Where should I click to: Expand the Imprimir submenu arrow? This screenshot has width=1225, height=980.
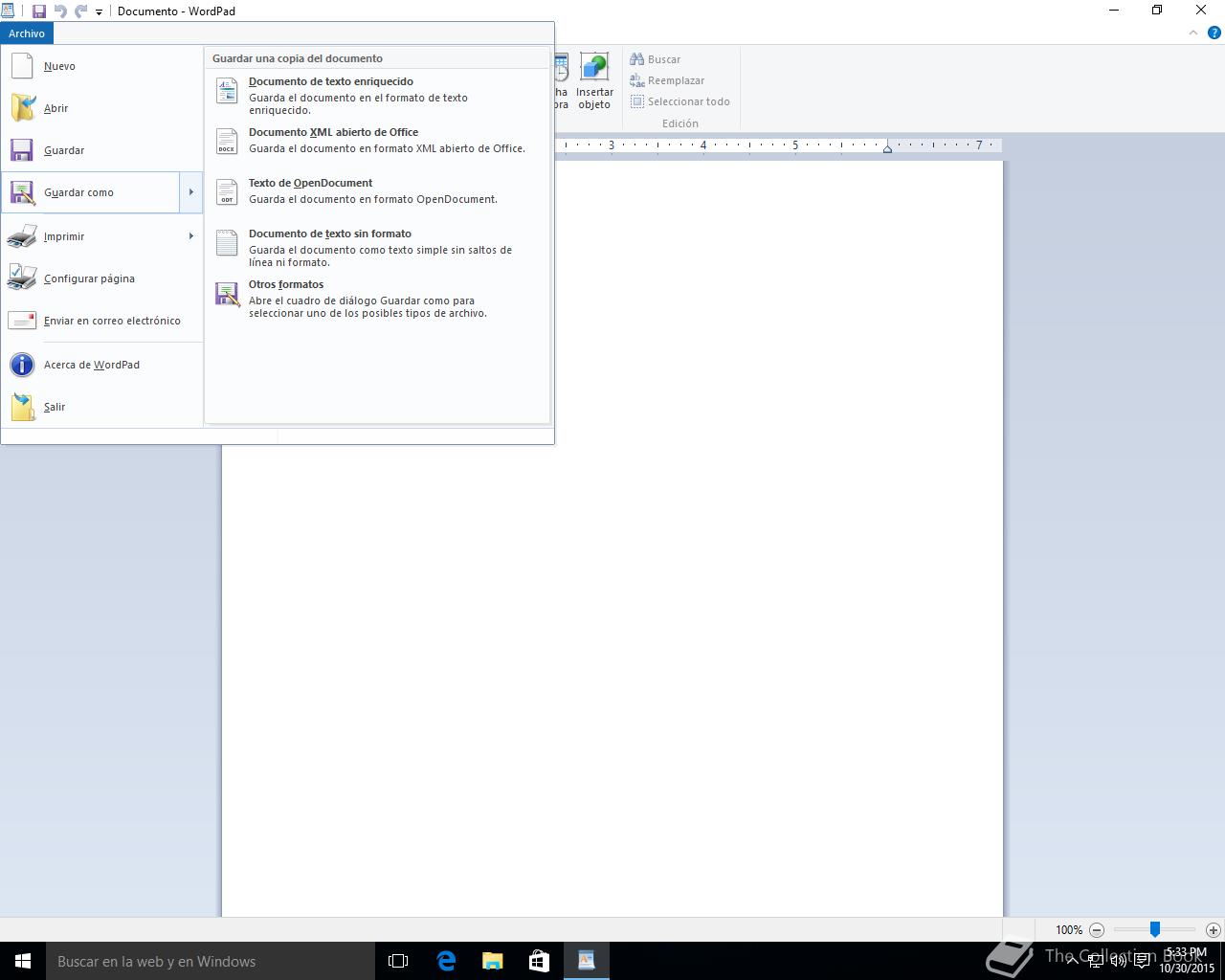tap(191, 236)
